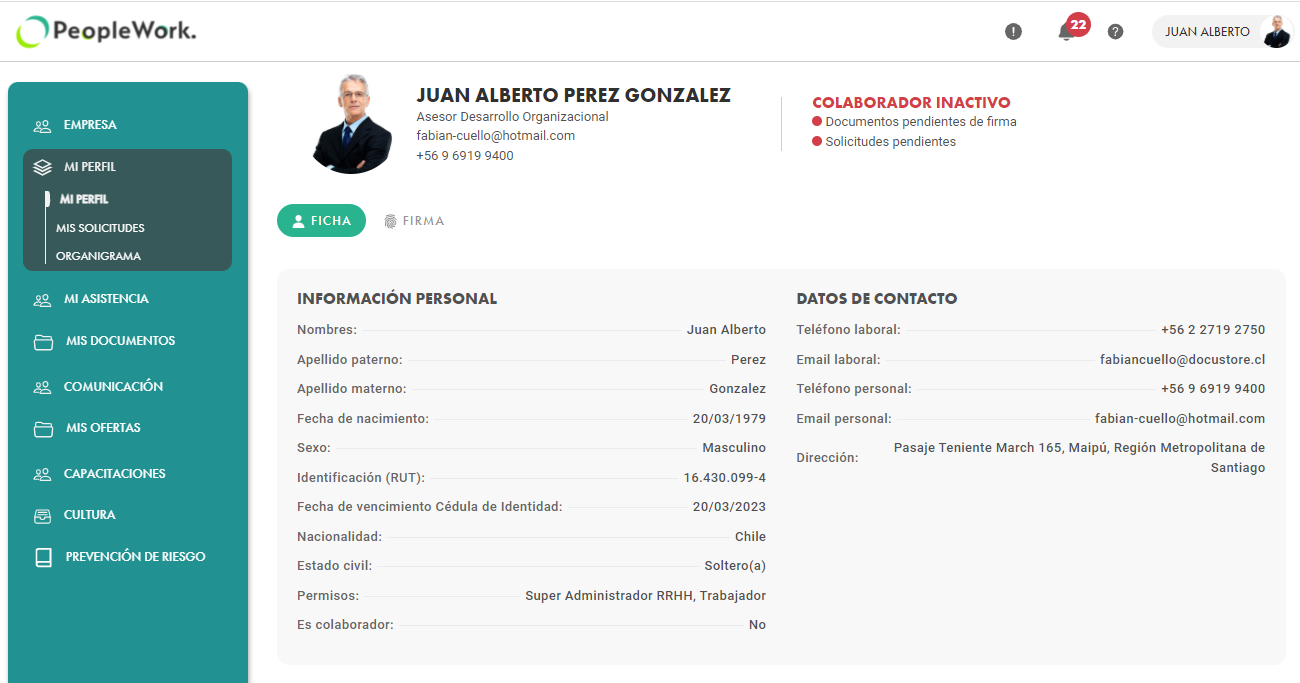Click the Sexo value Masculino
The height and width of the screenshot is (683, 1300).
coord(734,448)
